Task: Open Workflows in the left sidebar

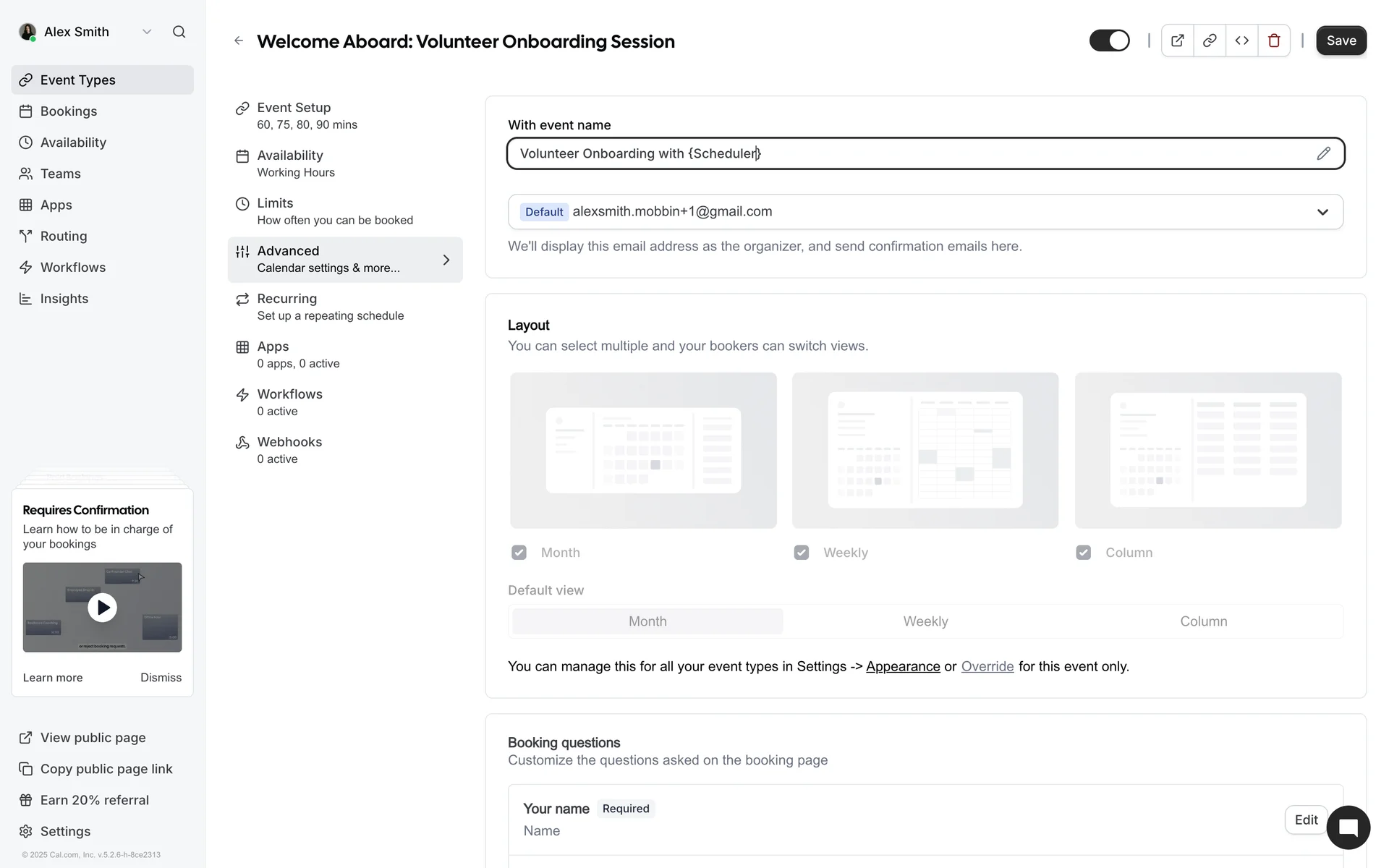Action: tap(73, 268)
